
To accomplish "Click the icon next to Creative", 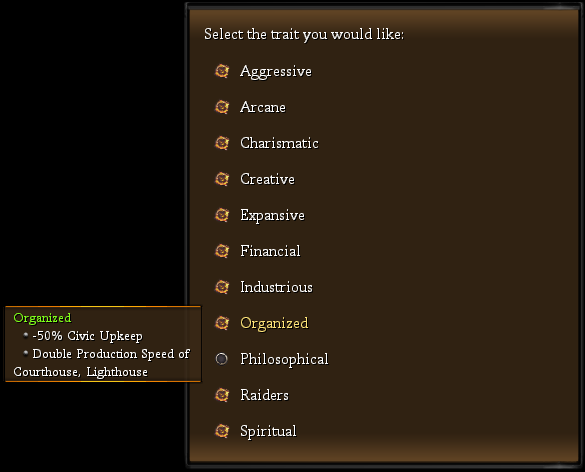I will (x=222, y=179).
